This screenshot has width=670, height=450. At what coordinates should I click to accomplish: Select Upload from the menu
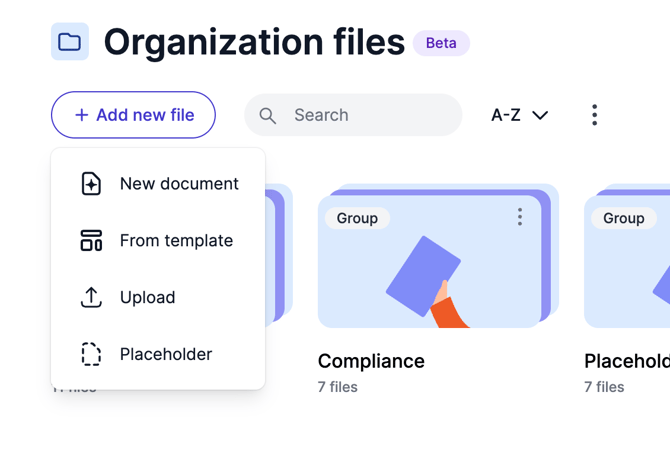pyautogui.click(x=158, y=297)
